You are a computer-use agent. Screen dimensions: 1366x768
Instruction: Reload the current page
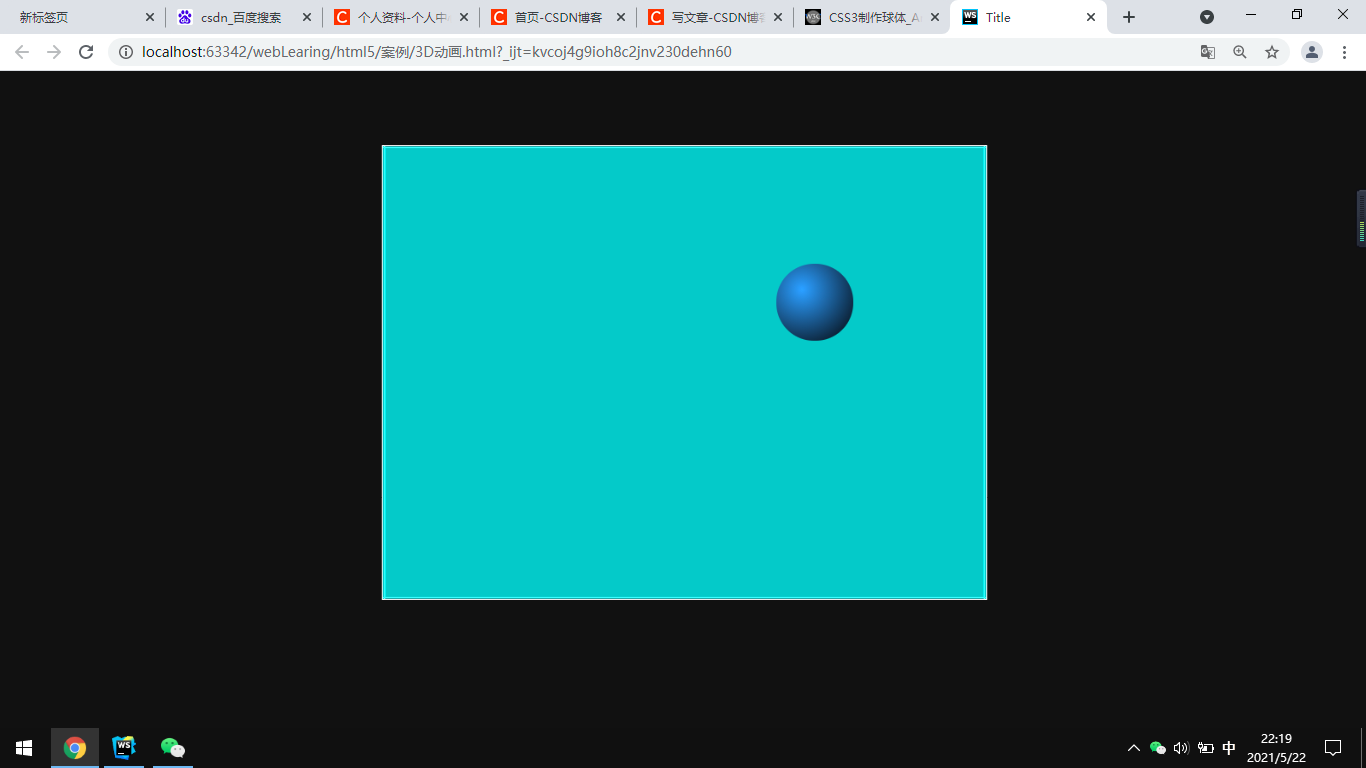click(x=86, y=52)
